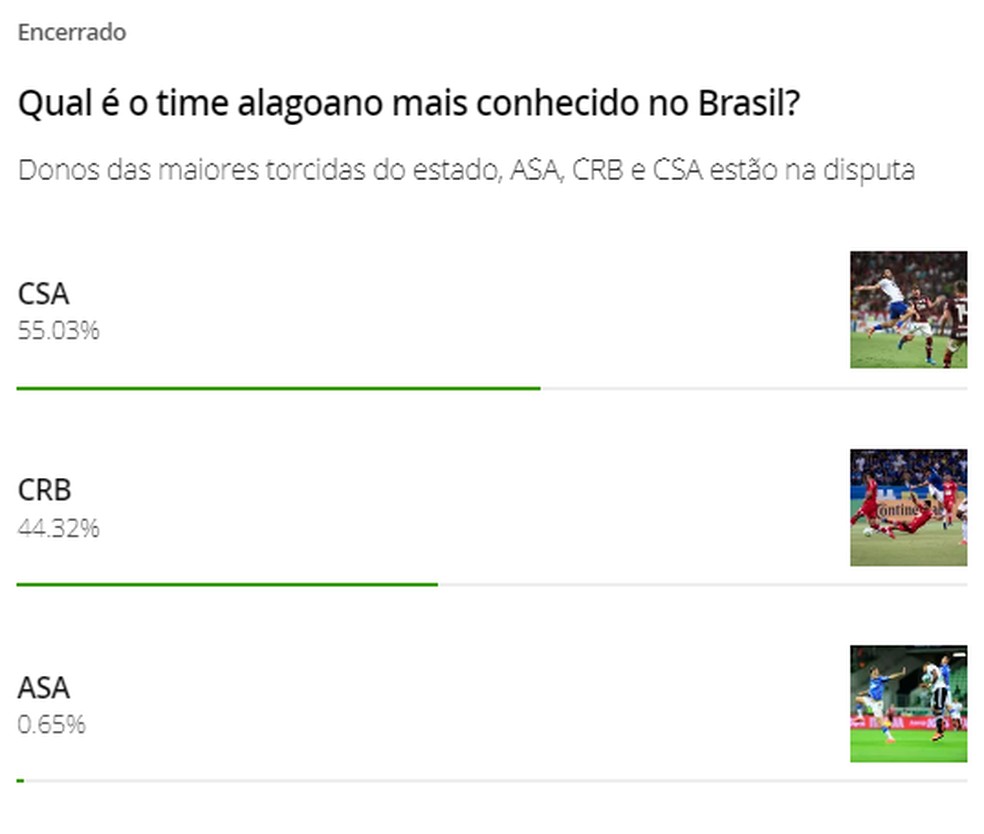This screenshot has width=984, height=834.
Task: Click the green filled part of CRB bar
Action: 227,584
